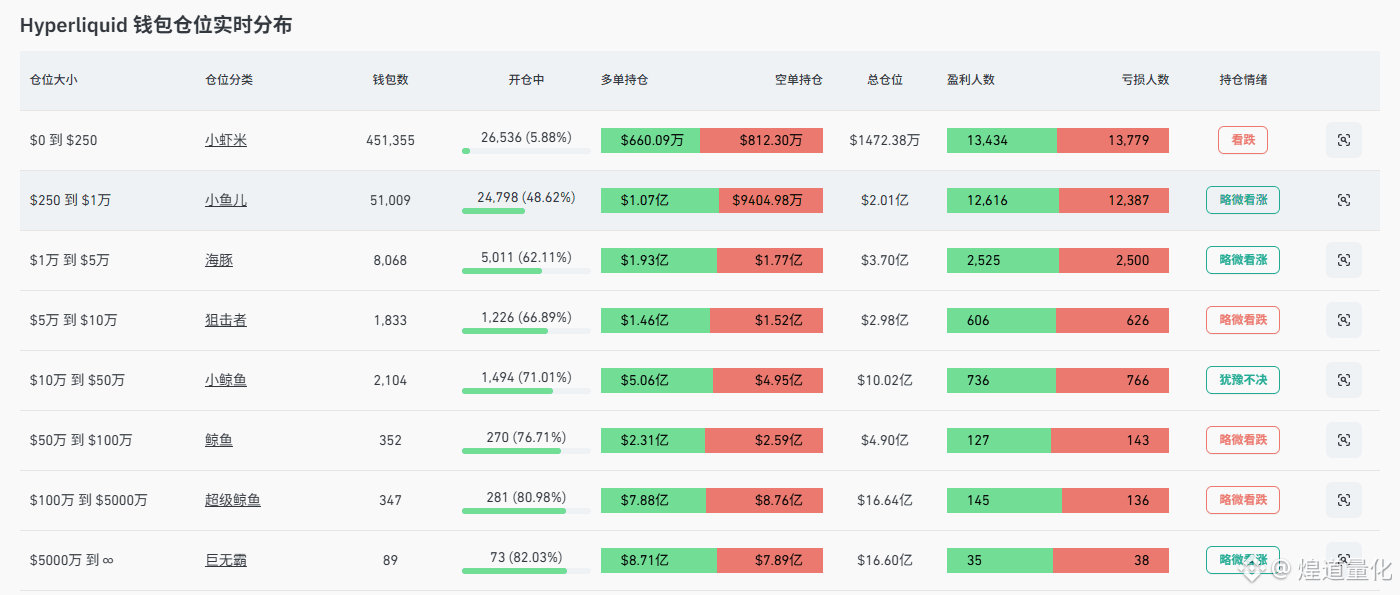The width and height of the screenshot is (1400, 595).
Task: Click the 空单持仓 column header
Action: [x=799, y=80]
